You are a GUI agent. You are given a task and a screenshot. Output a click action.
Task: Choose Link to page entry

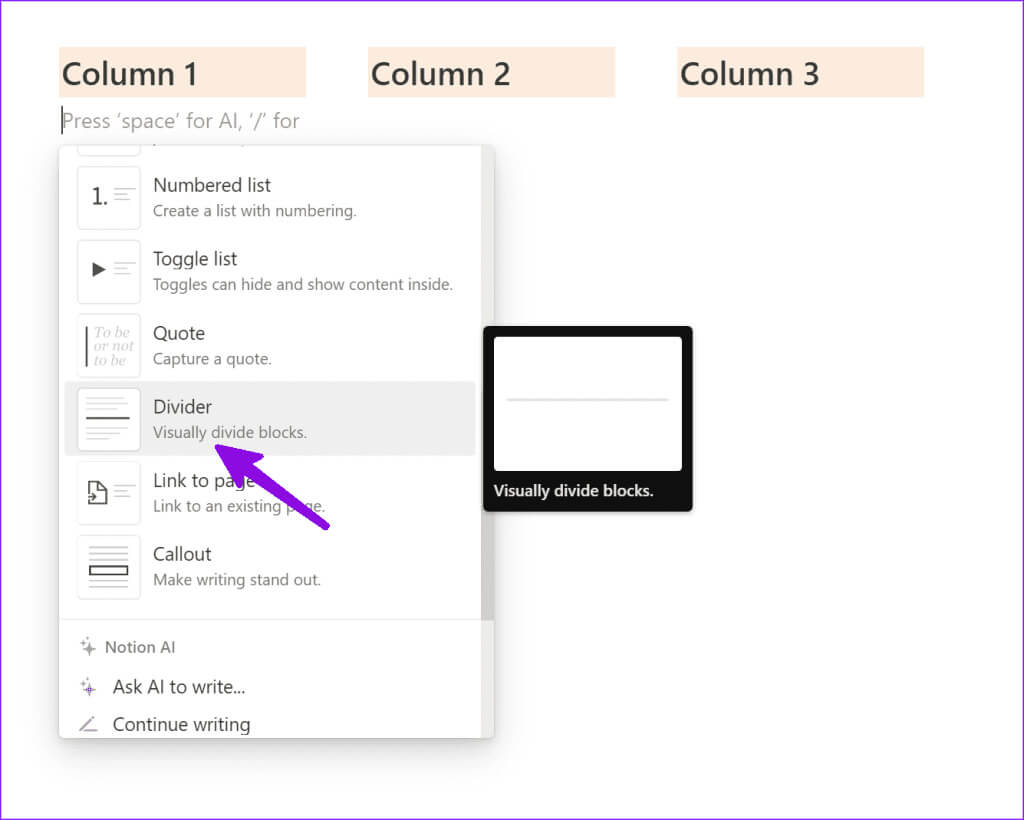[x=270, y=493]
